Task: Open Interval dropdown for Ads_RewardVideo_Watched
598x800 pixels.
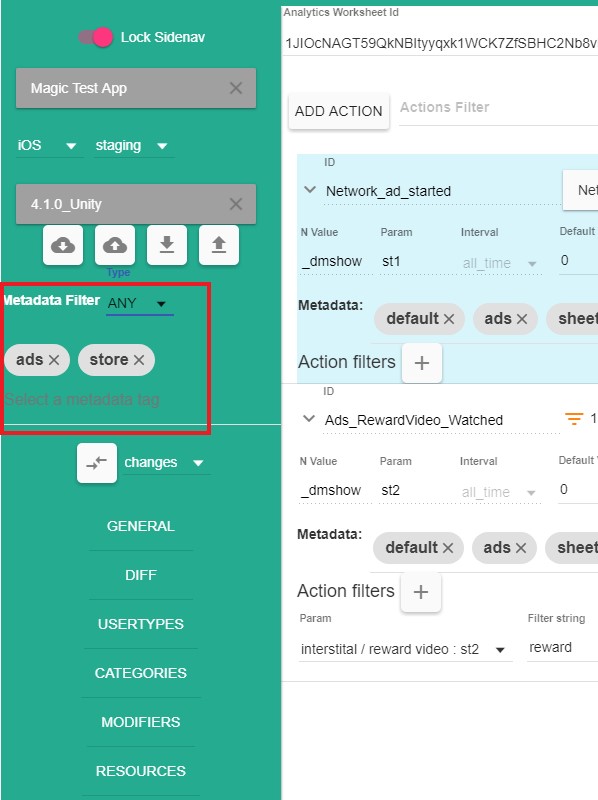Action: (x=500, y=492)
